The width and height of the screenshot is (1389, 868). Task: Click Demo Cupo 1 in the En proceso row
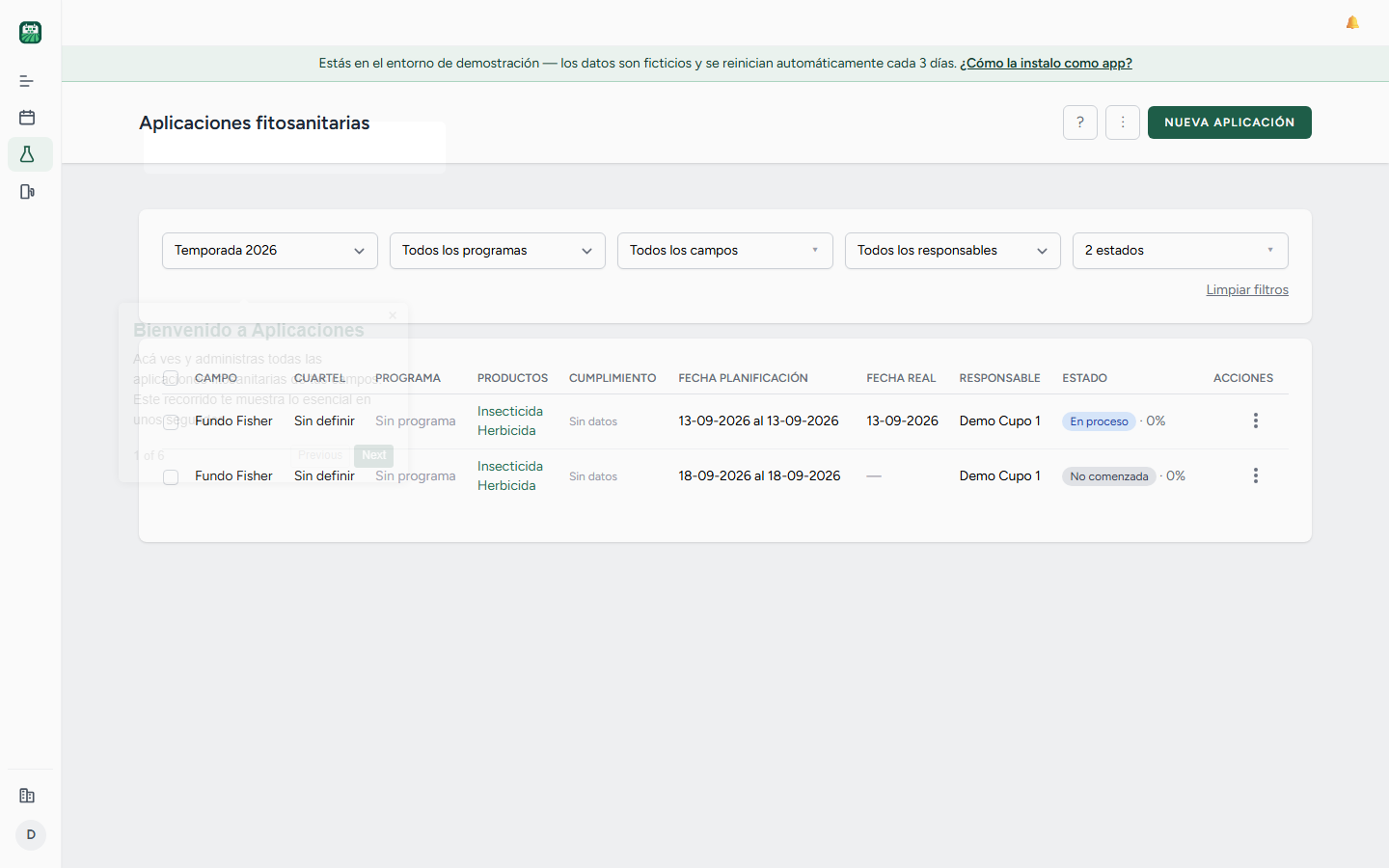click(999, 420)
